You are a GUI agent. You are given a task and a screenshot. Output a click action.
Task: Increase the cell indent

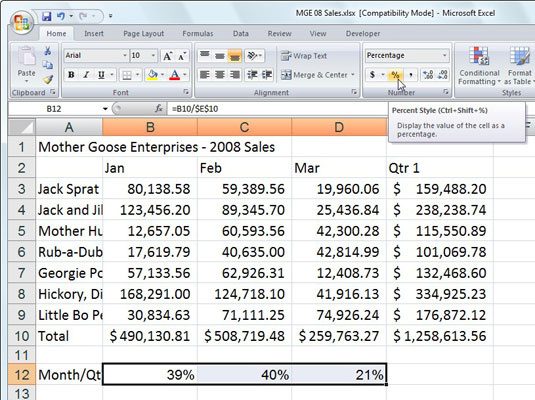pyautogui.click(x=267, y=75)
